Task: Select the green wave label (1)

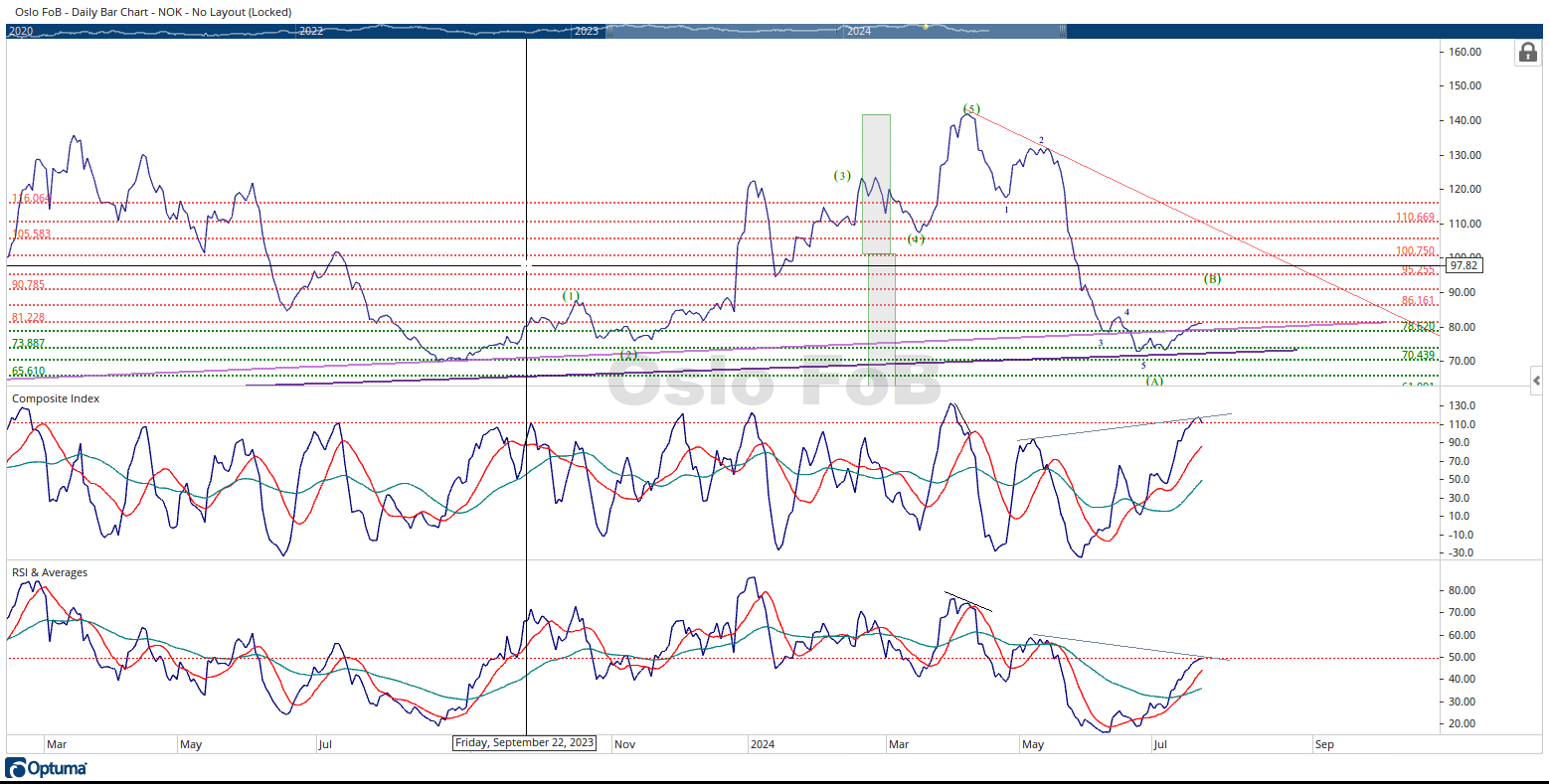Action: tap(570, 295)
